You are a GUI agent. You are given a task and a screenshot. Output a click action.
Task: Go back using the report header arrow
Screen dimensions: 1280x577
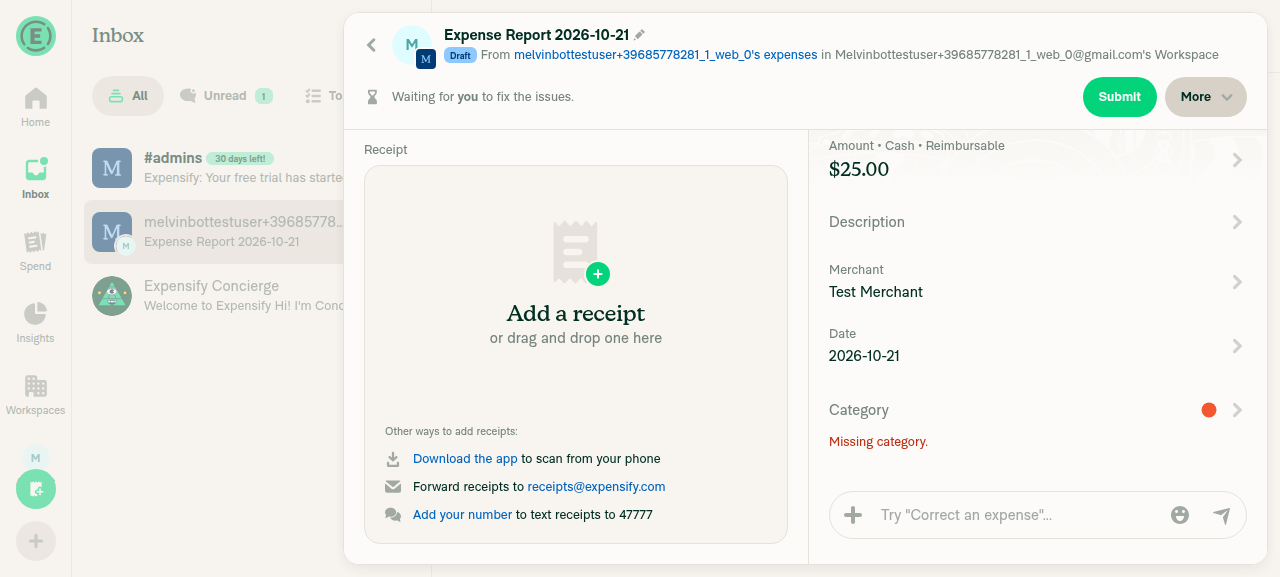(371, 45)
